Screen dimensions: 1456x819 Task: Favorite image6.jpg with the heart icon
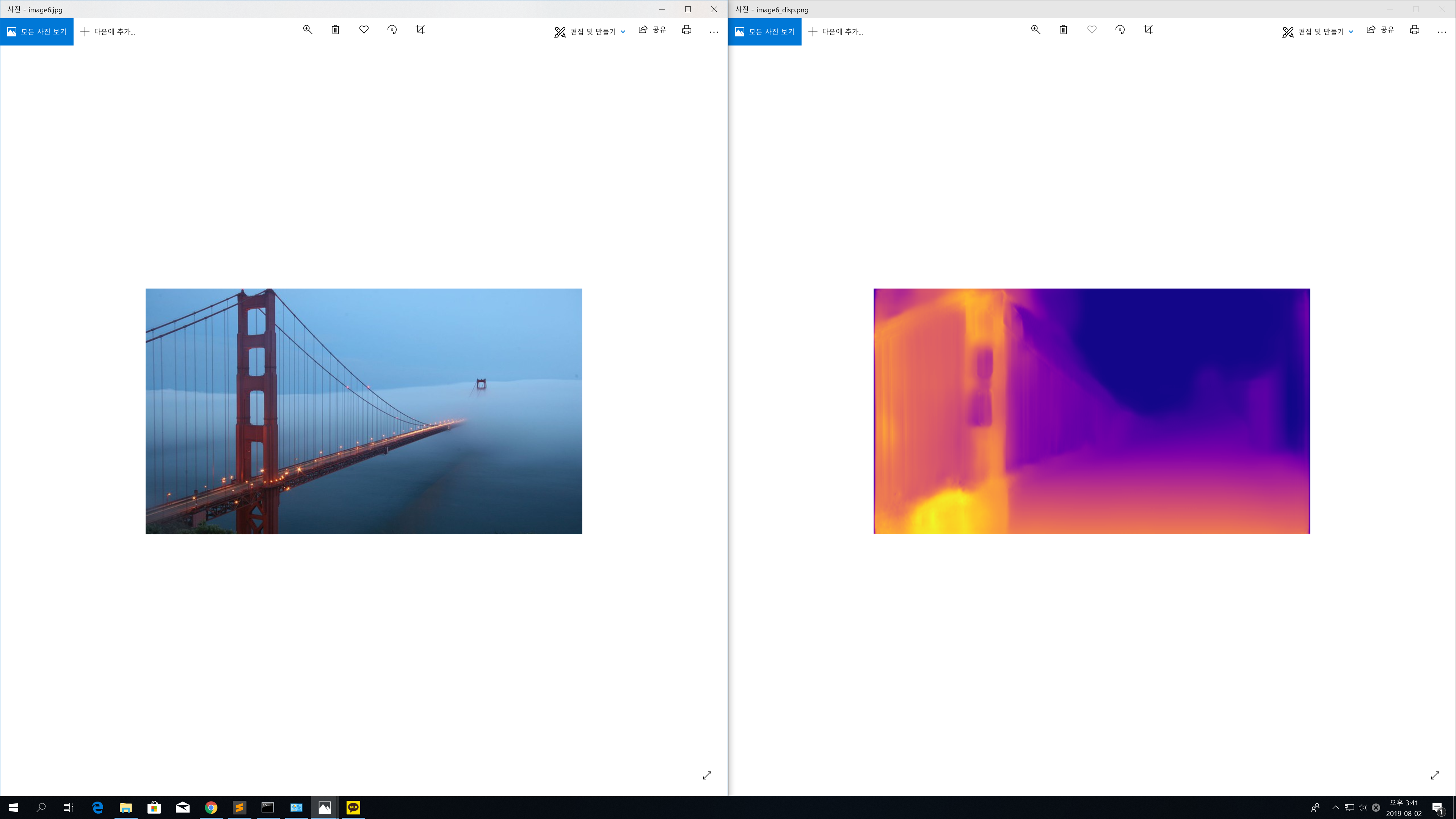click(364, 30)
